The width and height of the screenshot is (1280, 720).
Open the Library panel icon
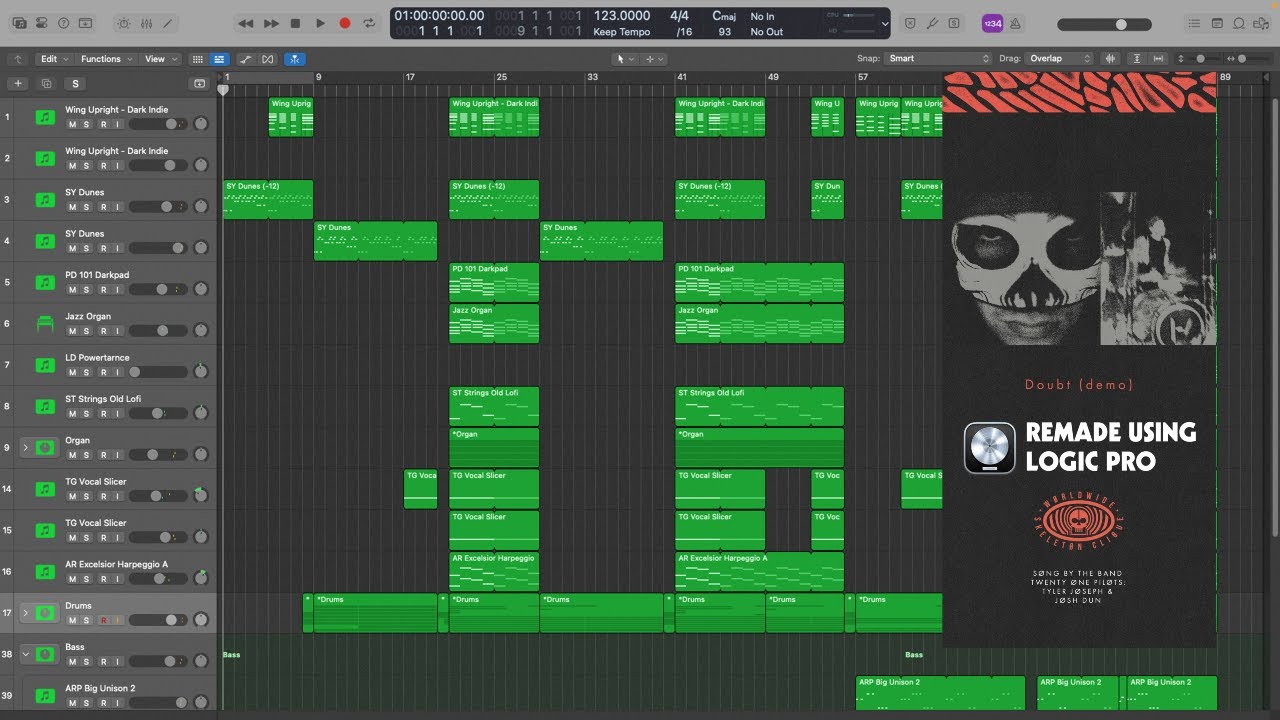[20, 23]
